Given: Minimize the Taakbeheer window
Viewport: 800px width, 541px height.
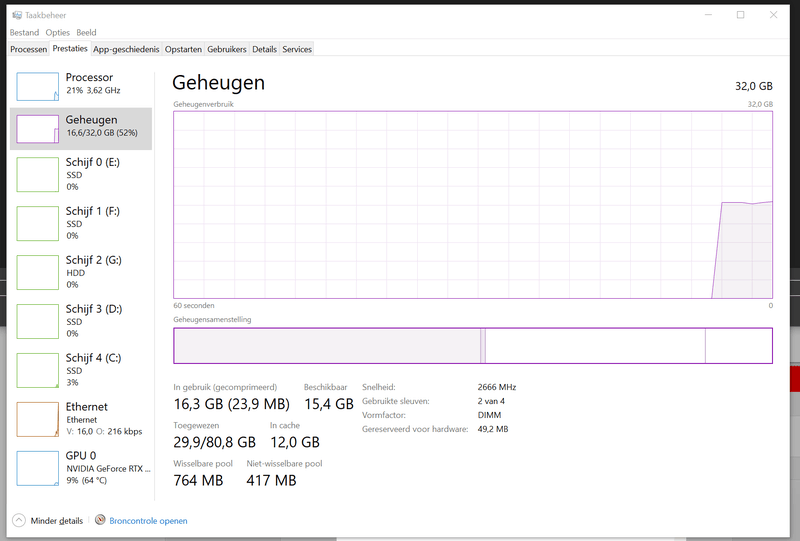Looking at the screenshot, I should (708, 15).
